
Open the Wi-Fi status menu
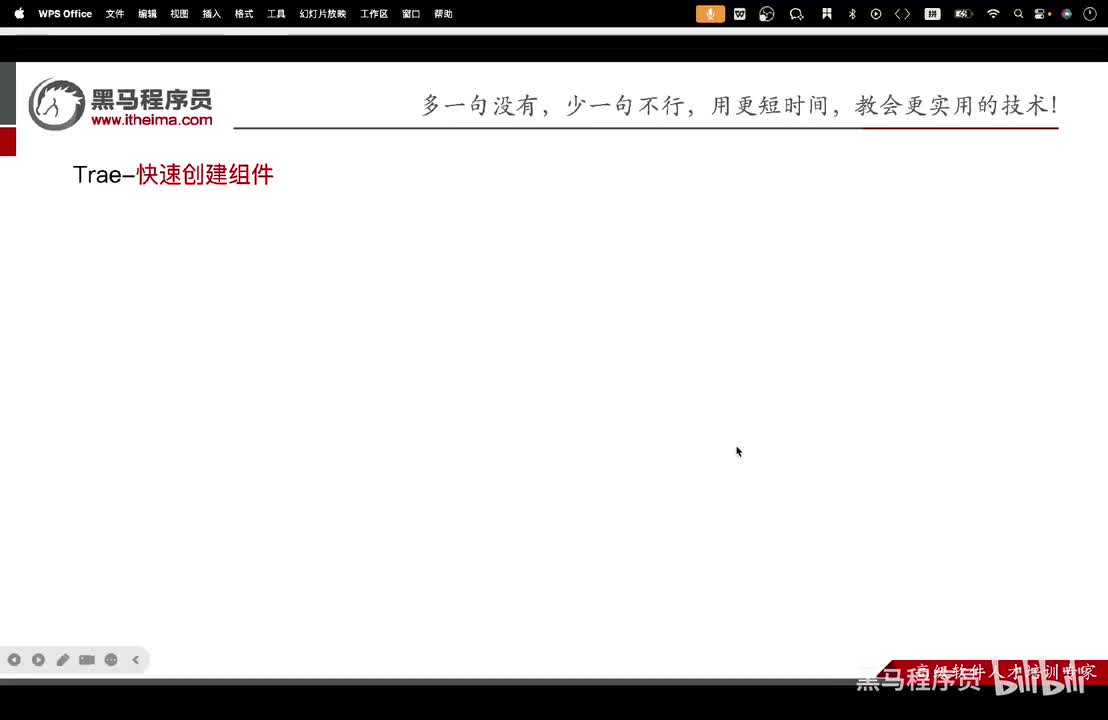[993, 13]
